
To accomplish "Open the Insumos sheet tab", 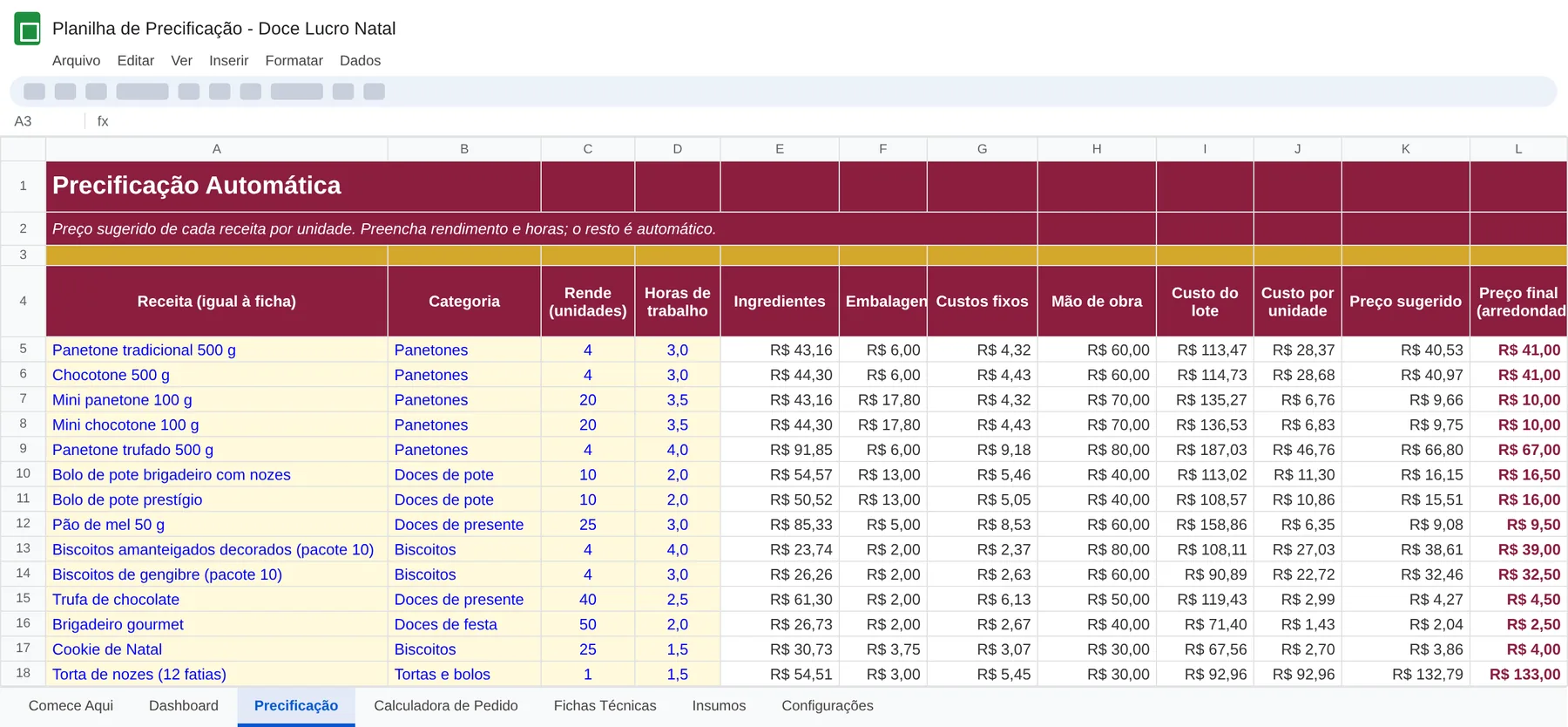I will pos(719,706).
